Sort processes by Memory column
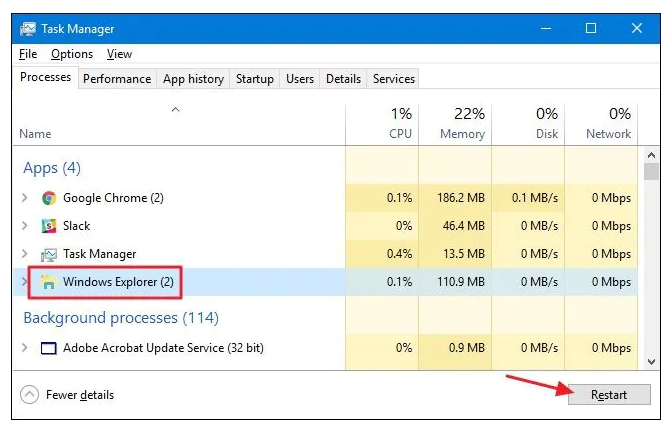The image size is (672, 431). (x=456, y=123)
